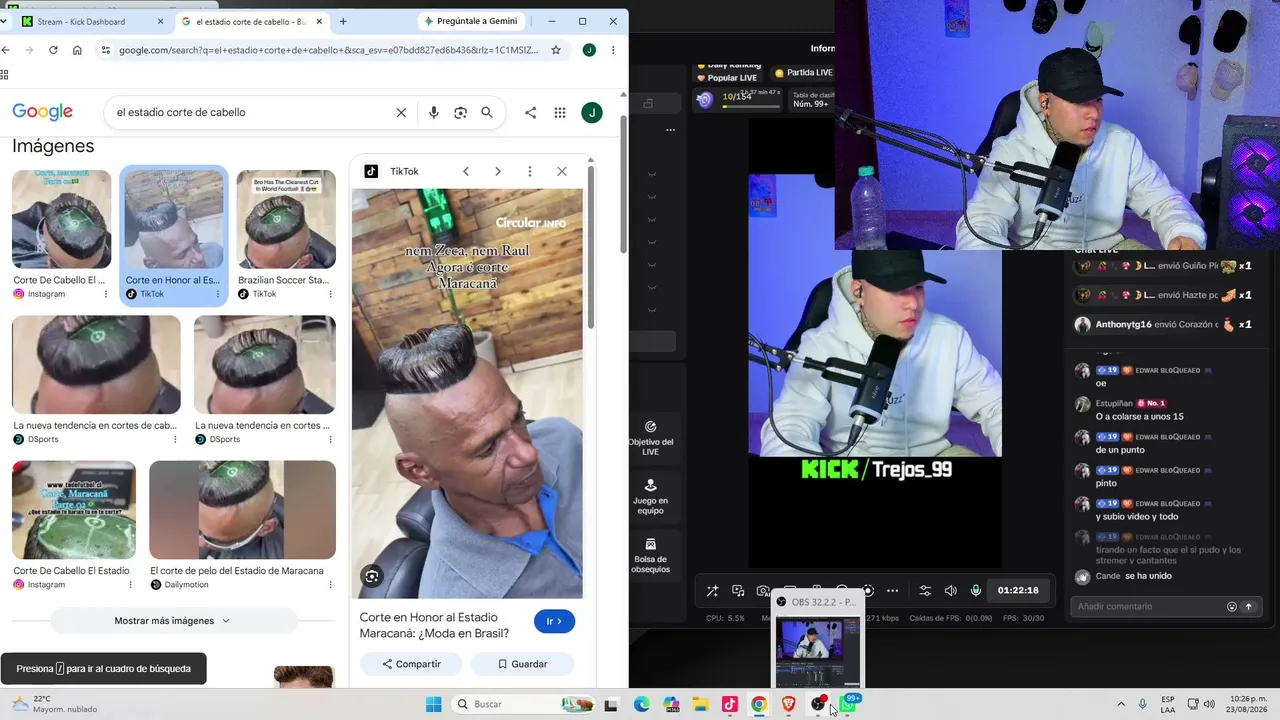Open the 'El corte de pelo del Estadio de Maracana' thumbnail
Viewport: 1280px width, 720px height.
point(243,510)
